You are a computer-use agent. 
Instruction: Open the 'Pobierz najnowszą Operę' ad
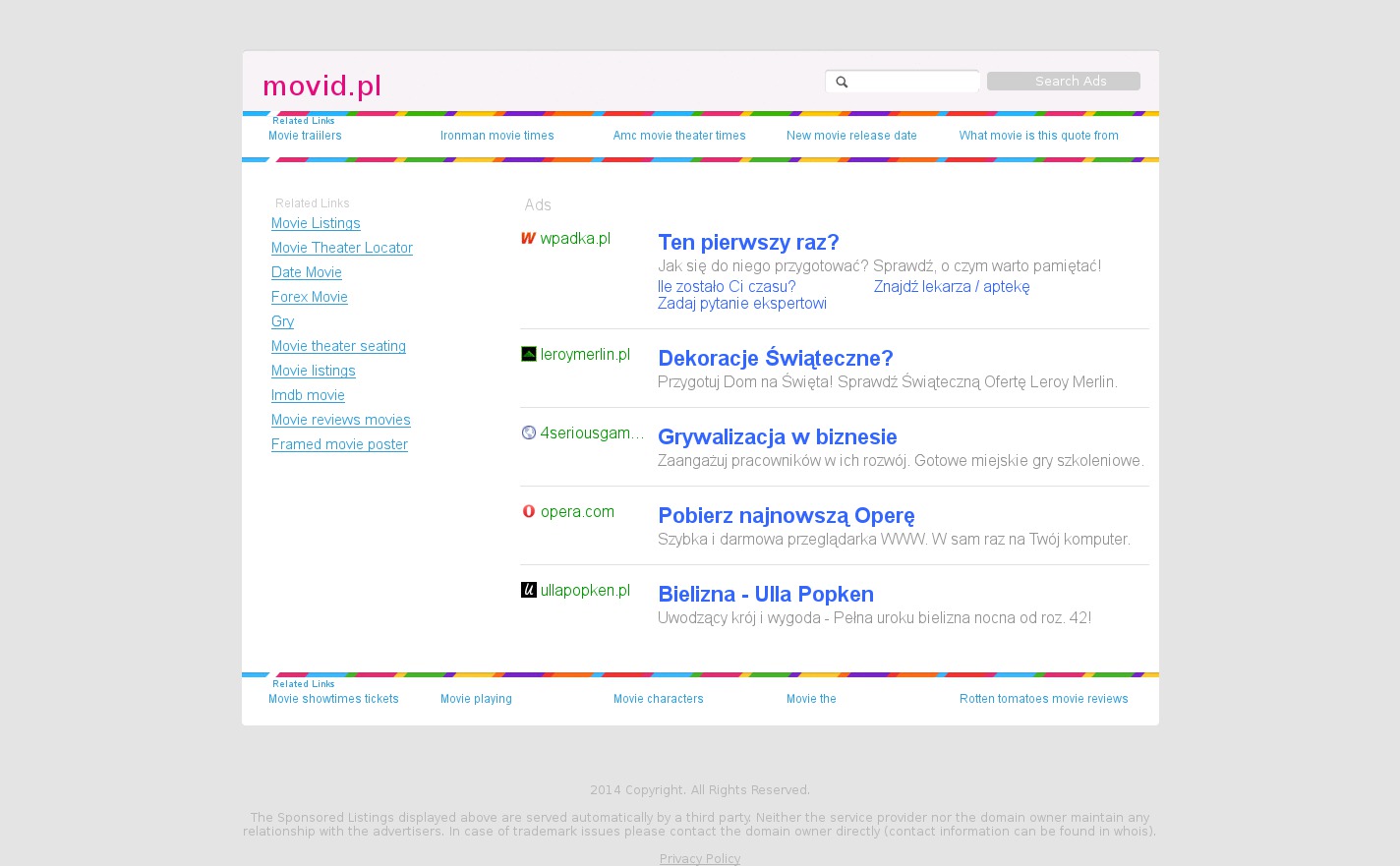click(x=786, y=515)
